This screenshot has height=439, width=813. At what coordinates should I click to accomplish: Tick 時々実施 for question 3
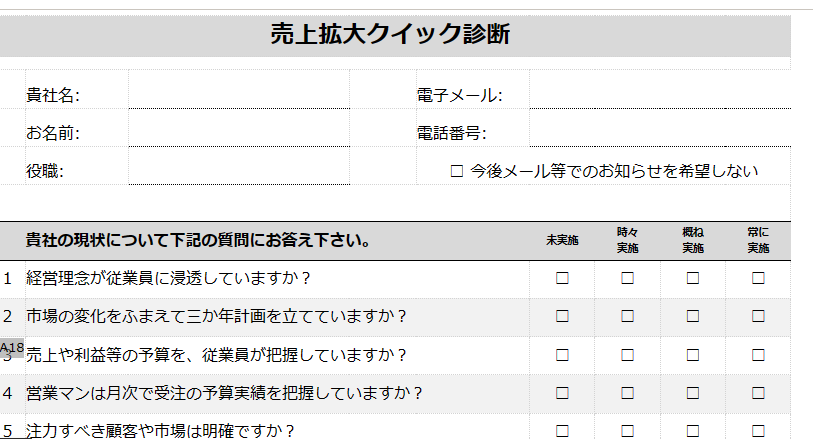pos(627,355)
